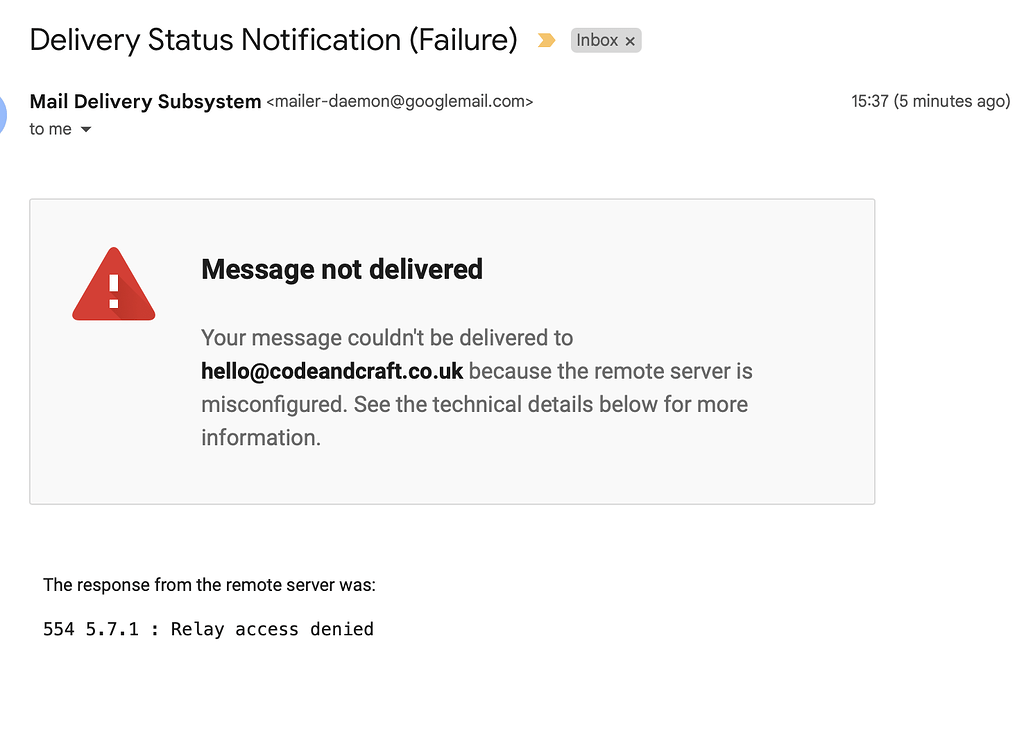Click 'because the remote server is' text
1024x756 pixels.
point(610,372)
